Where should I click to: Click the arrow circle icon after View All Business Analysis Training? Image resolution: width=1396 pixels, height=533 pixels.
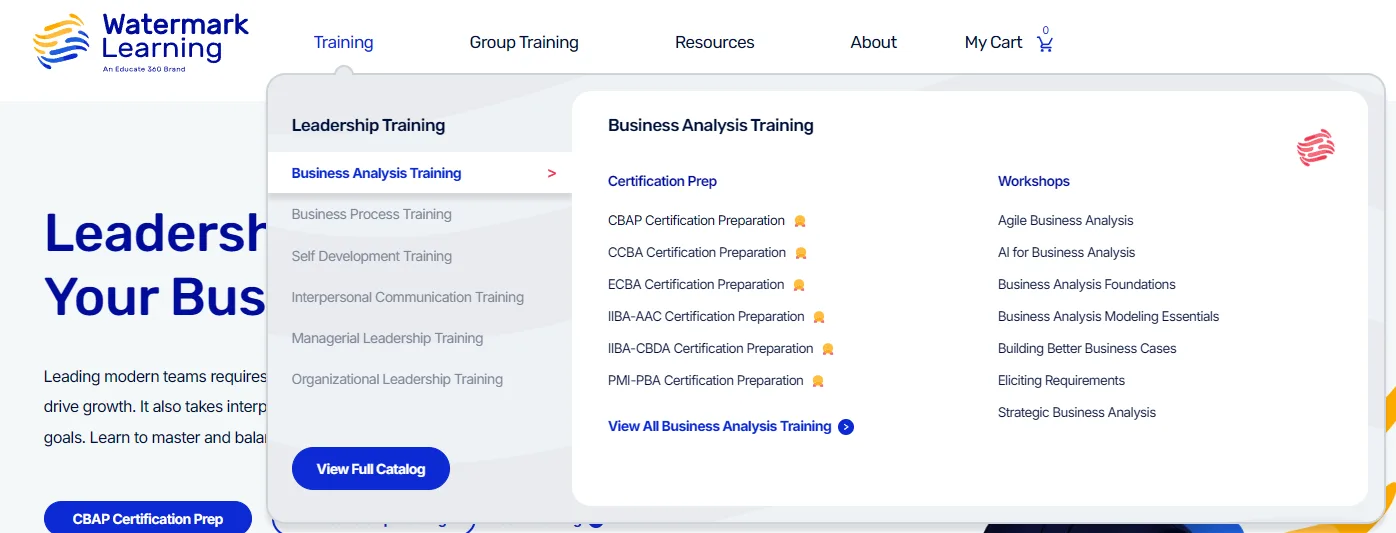846,427
